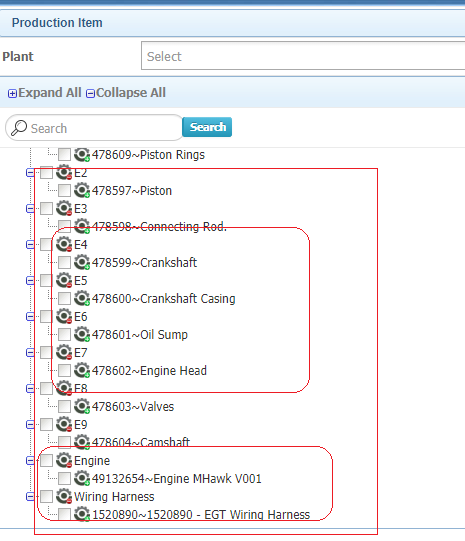
Task: Click Expand All
Action: (x=44, y=93)
